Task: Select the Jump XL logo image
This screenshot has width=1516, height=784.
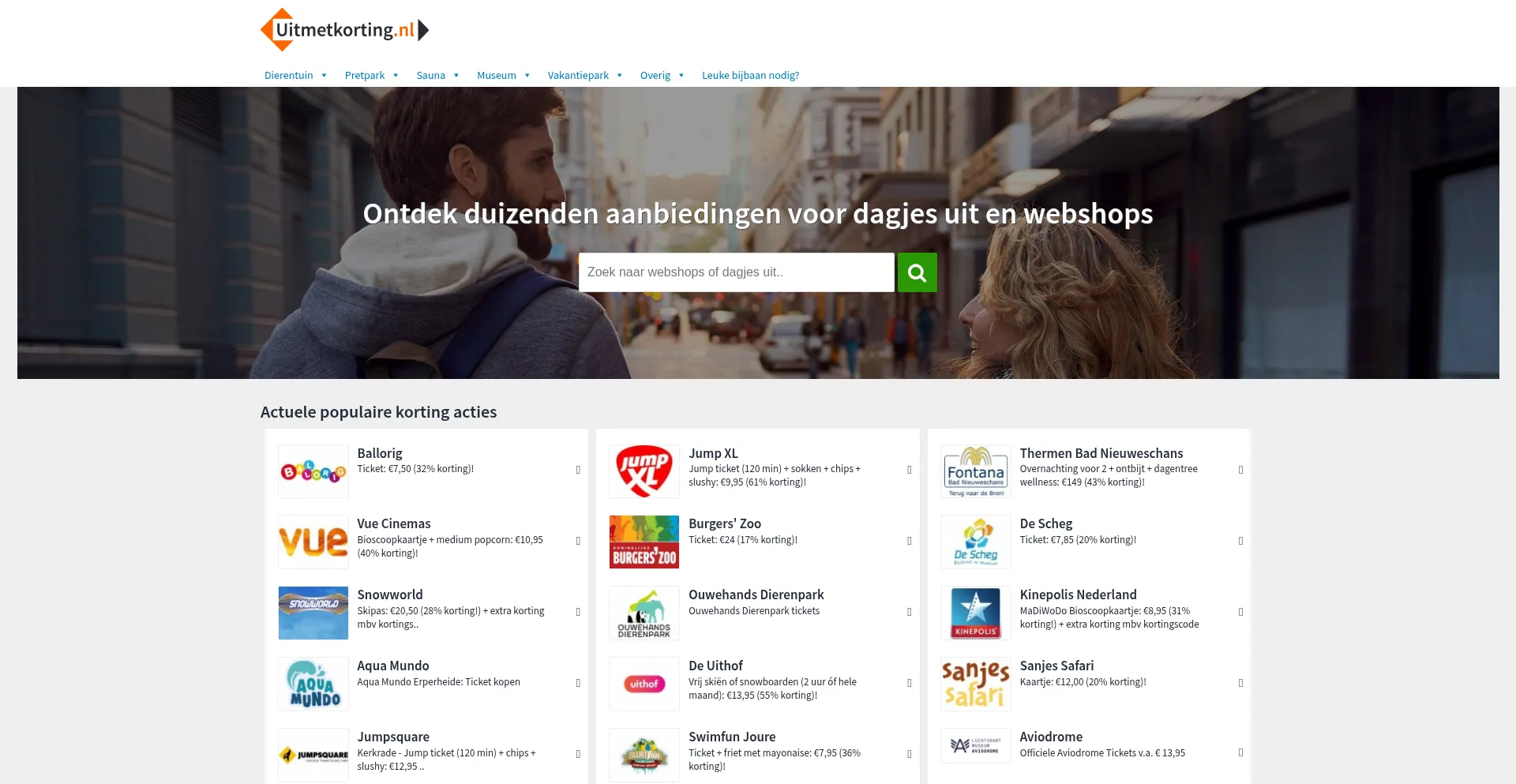Action: [x=644, y=471]
